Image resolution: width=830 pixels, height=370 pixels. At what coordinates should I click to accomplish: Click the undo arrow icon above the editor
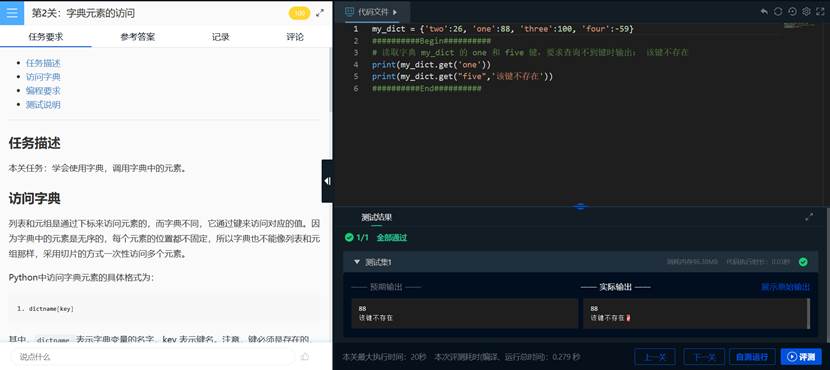tap(764, 12)
